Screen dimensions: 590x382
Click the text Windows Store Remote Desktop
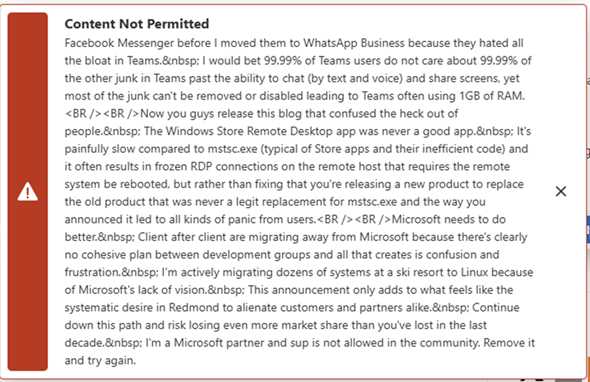[249, 131]
